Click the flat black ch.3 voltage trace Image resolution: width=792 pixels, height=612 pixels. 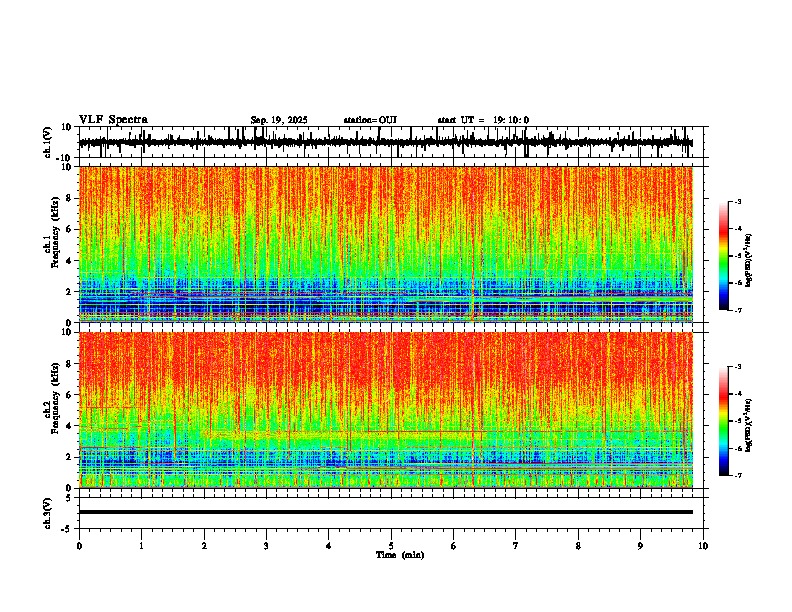tap(386, 512)
